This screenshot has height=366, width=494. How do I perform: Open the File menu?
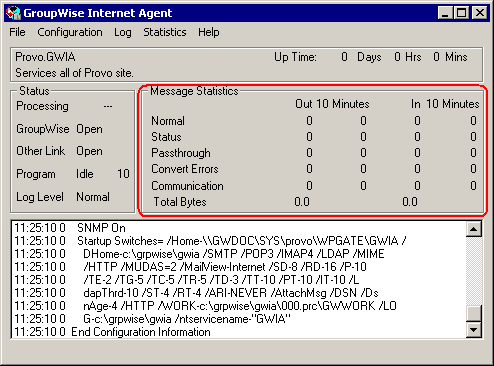(17, 32)
